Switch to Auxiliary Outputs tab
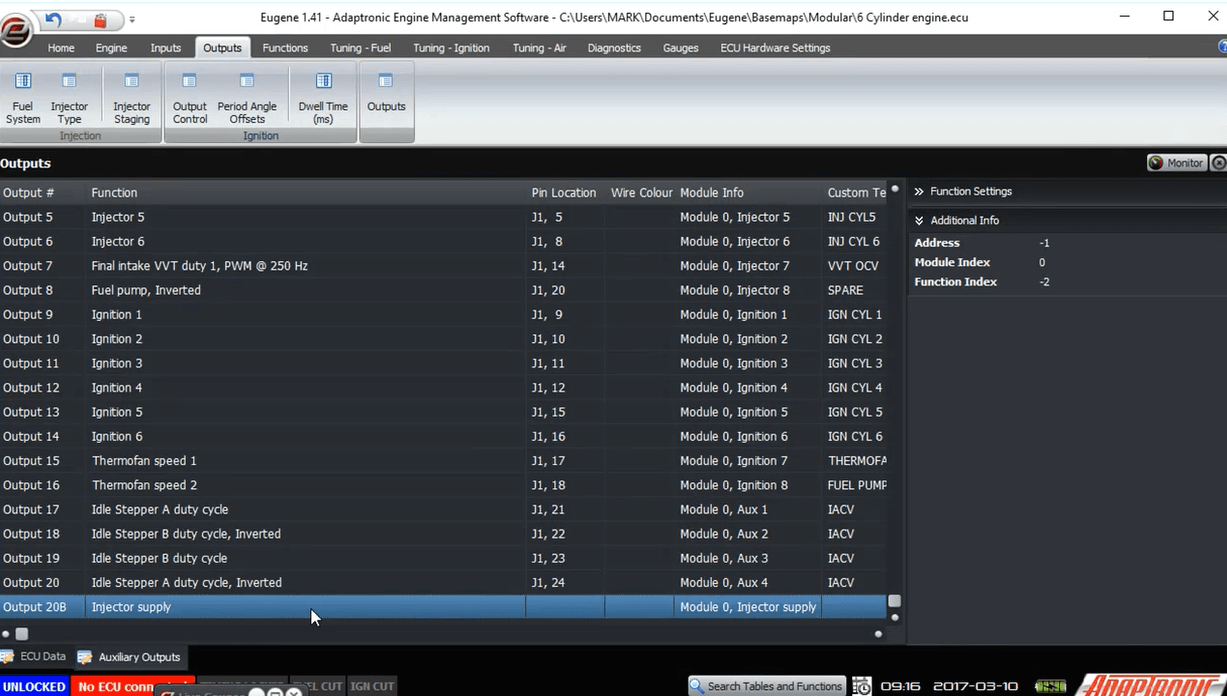The height and width of the screenshot is (696, 1227). (x=129, y=657)
